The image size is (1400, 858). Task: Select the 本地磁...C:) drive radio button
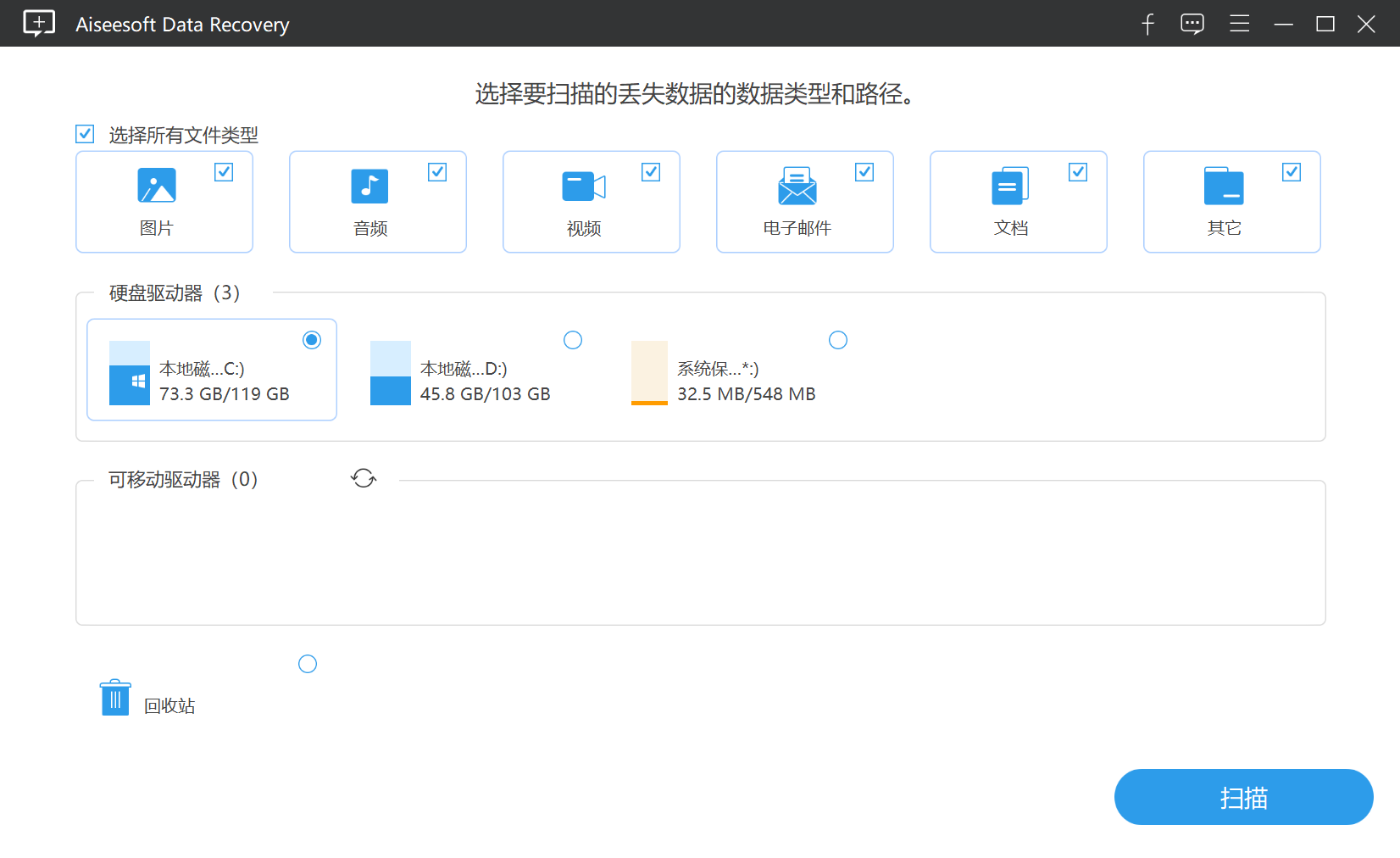pyautogui.click(x=312, y=340)
